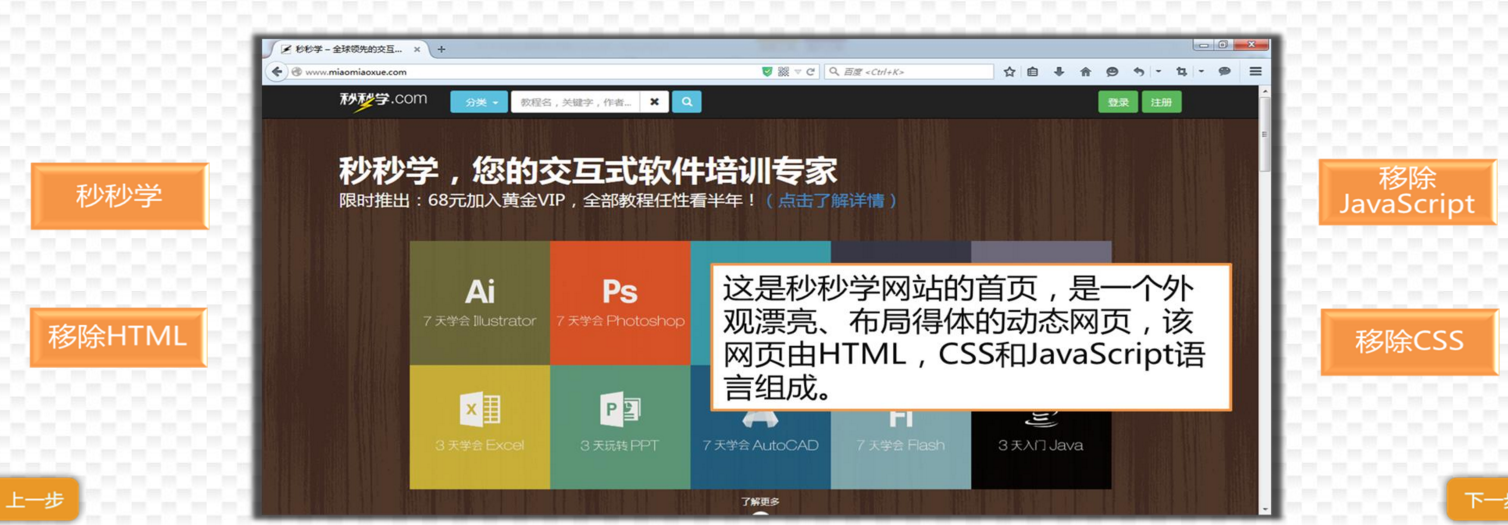Open the downloads arrow icon
This screenshot has height=525, width=1508.
click(x=1059, y=72)
